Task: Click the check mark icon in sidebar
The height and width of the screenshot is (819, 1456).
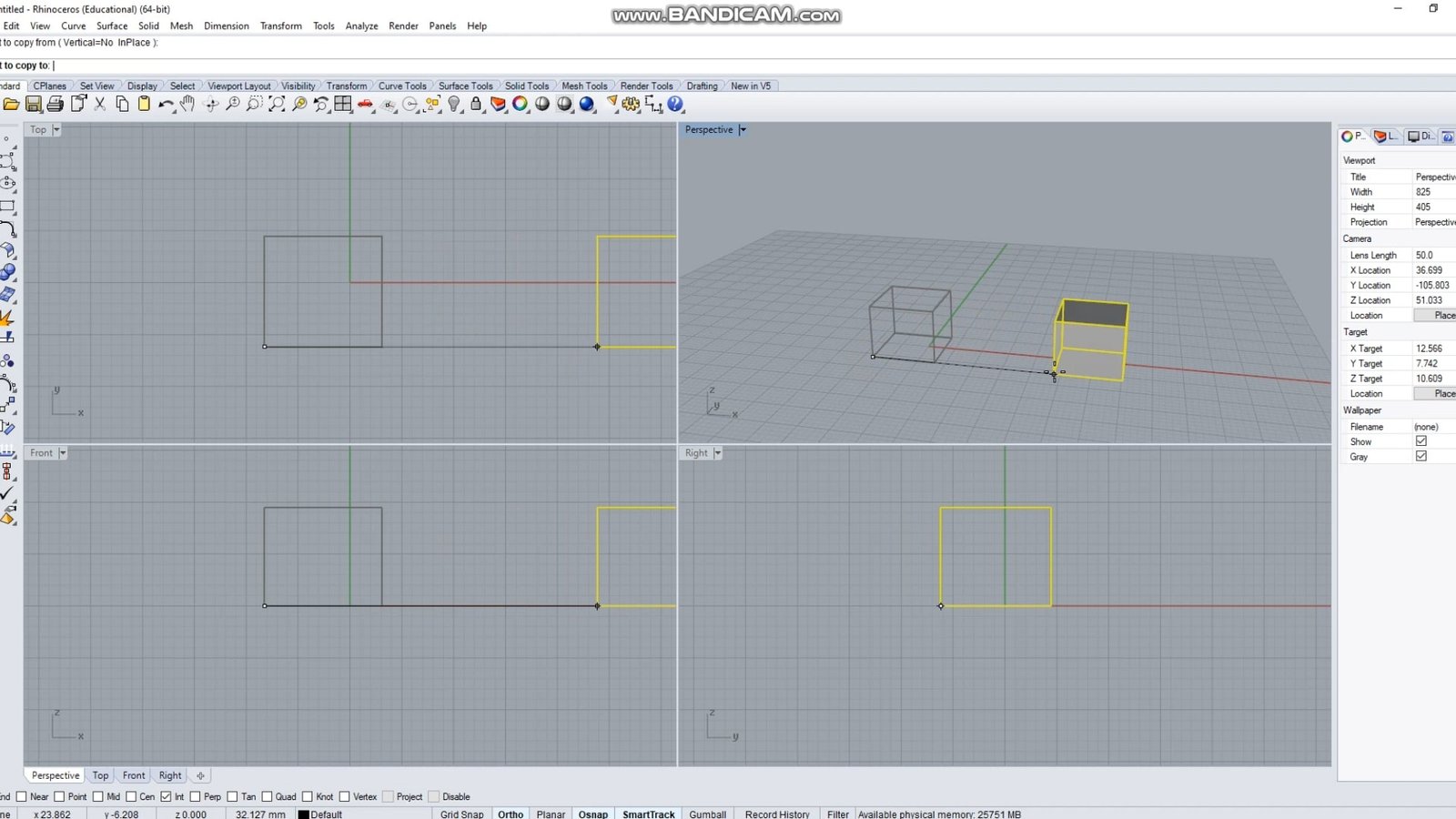Action: pyautogui.click(x=7, y=493)
